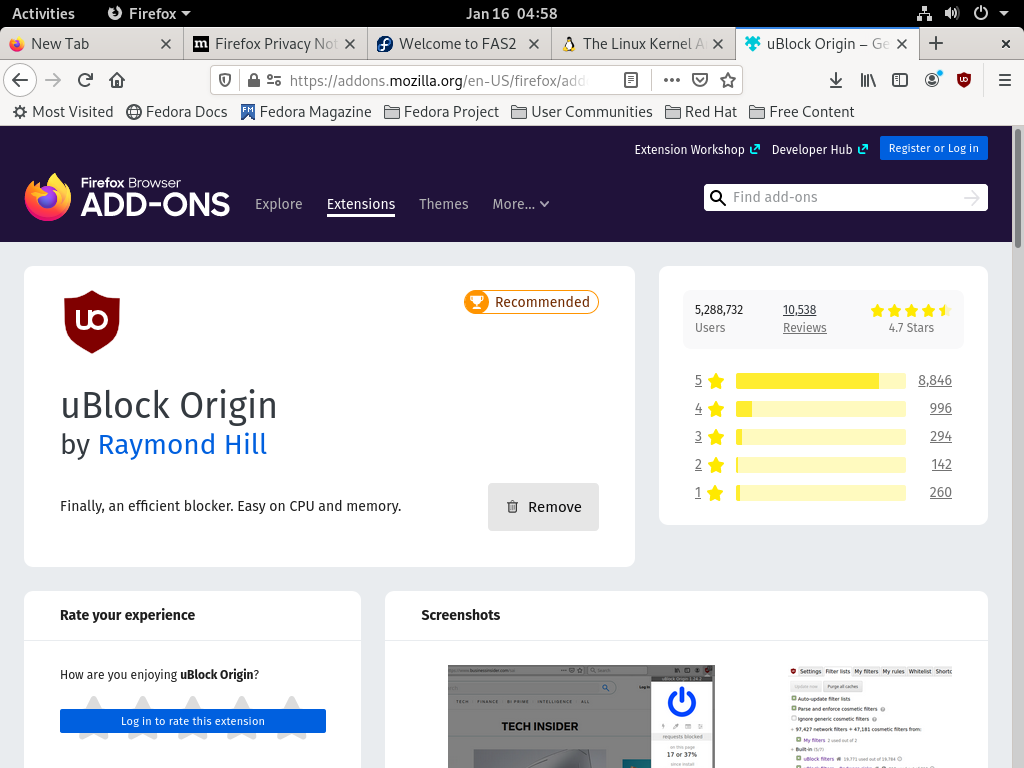
Task: Reload the current page
Action: (x=85, y=80)
